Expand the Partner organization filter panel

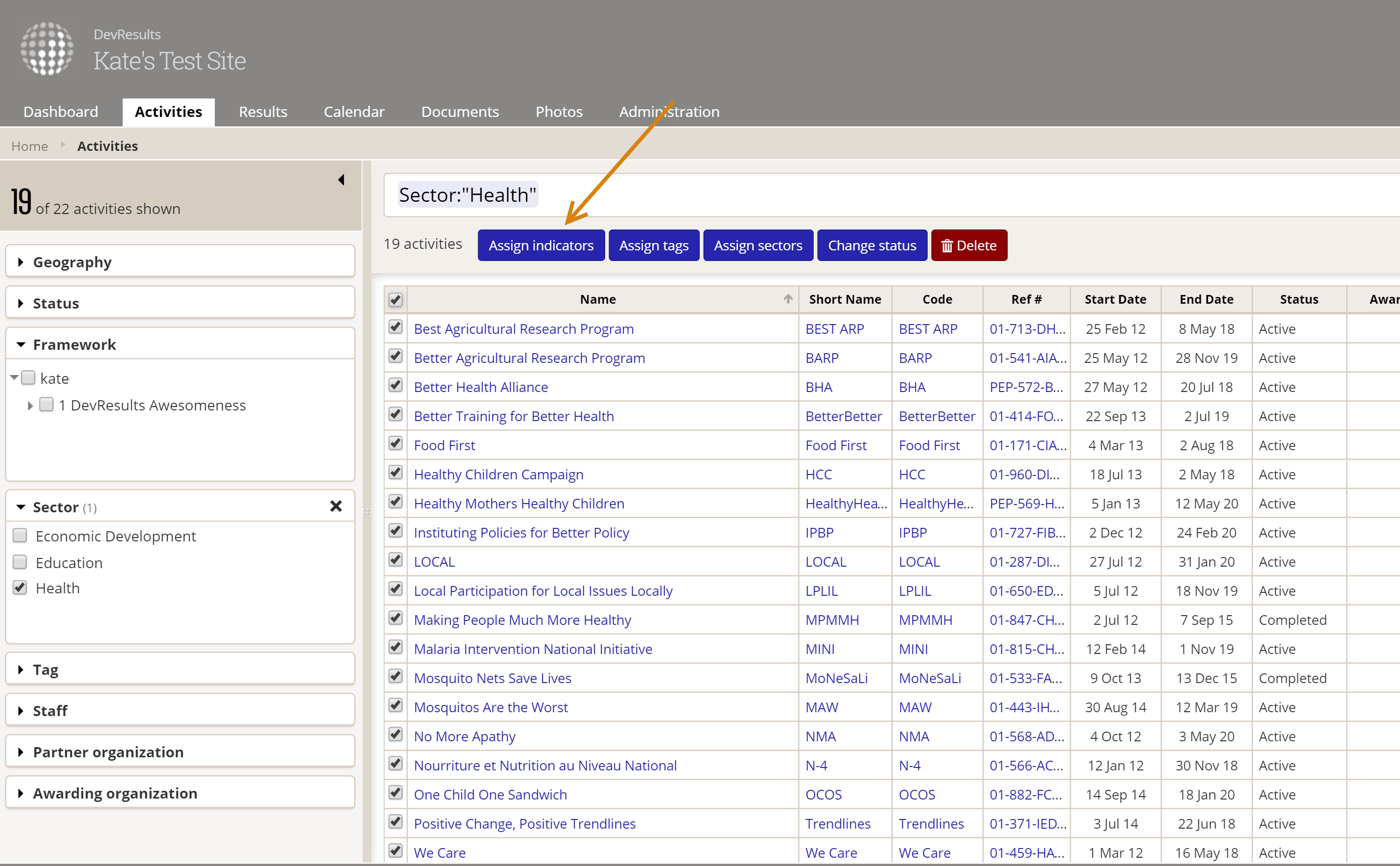click(108, 752)
